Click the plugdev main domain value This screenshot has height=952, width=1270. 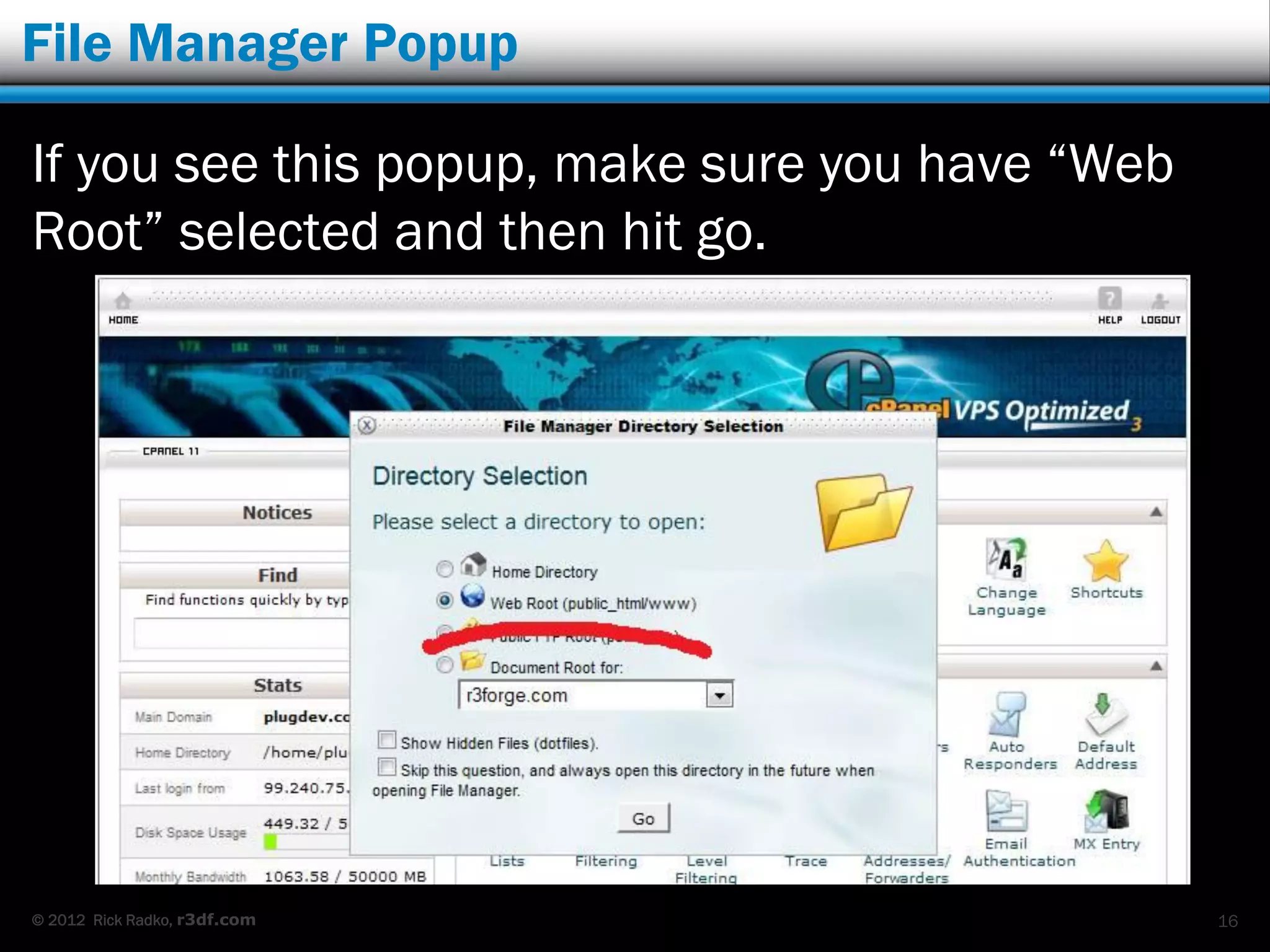pyautogui.click(x=307, y=717)
